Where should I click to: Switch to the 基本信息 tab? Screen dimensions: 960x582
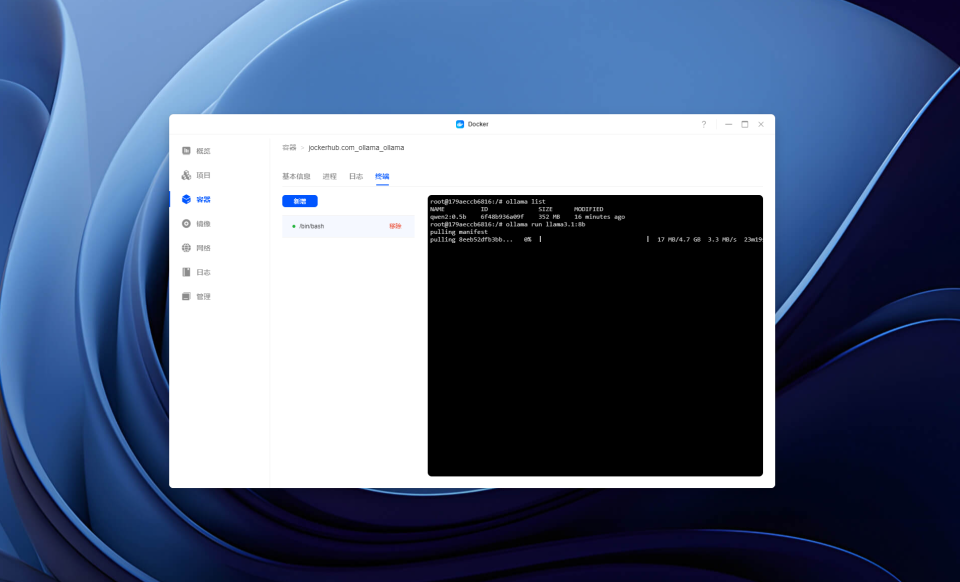pos(296,176)
